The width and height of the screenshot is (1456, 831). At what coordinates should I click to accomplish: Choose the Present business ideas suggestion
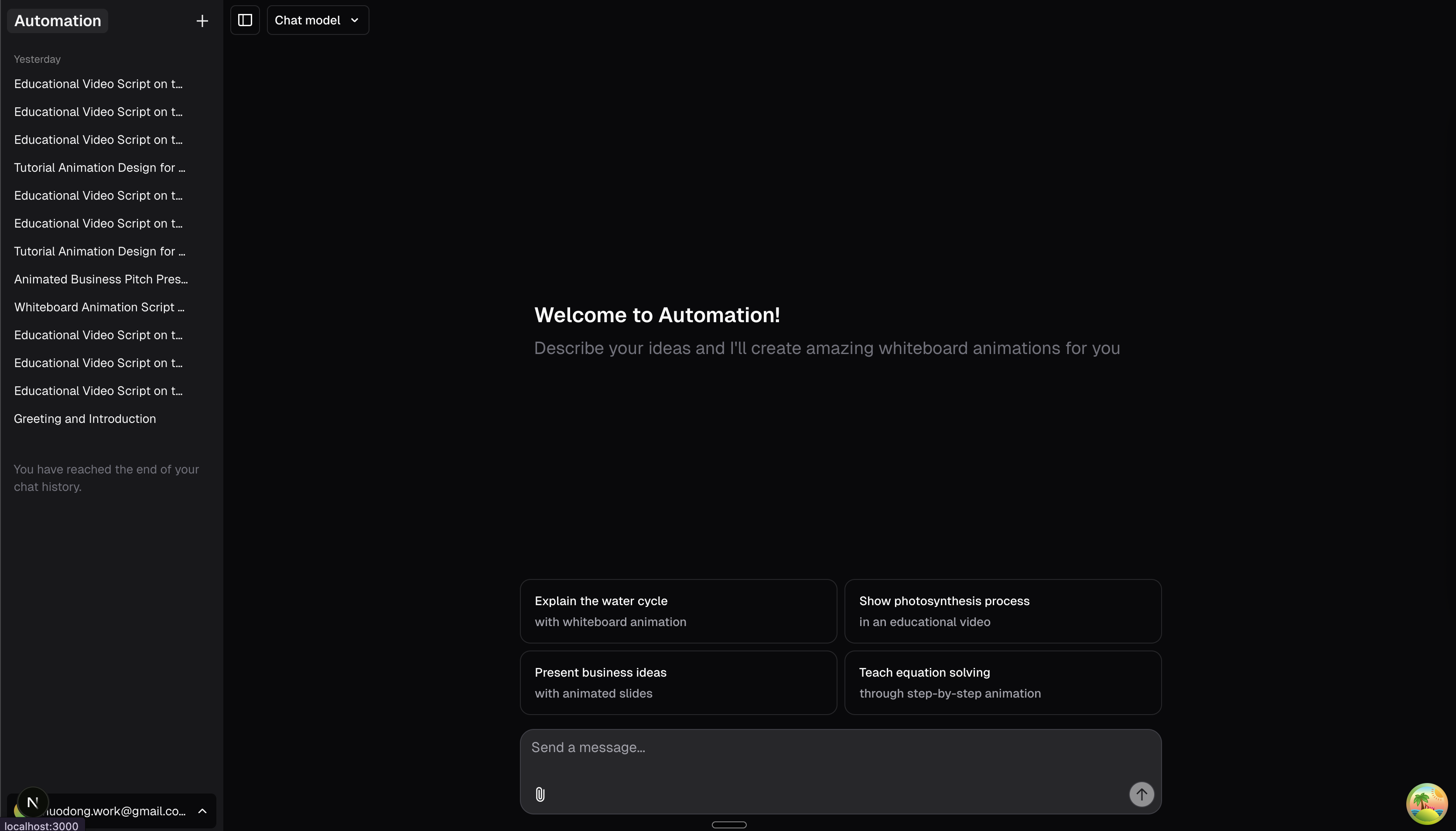pos(678,683)
